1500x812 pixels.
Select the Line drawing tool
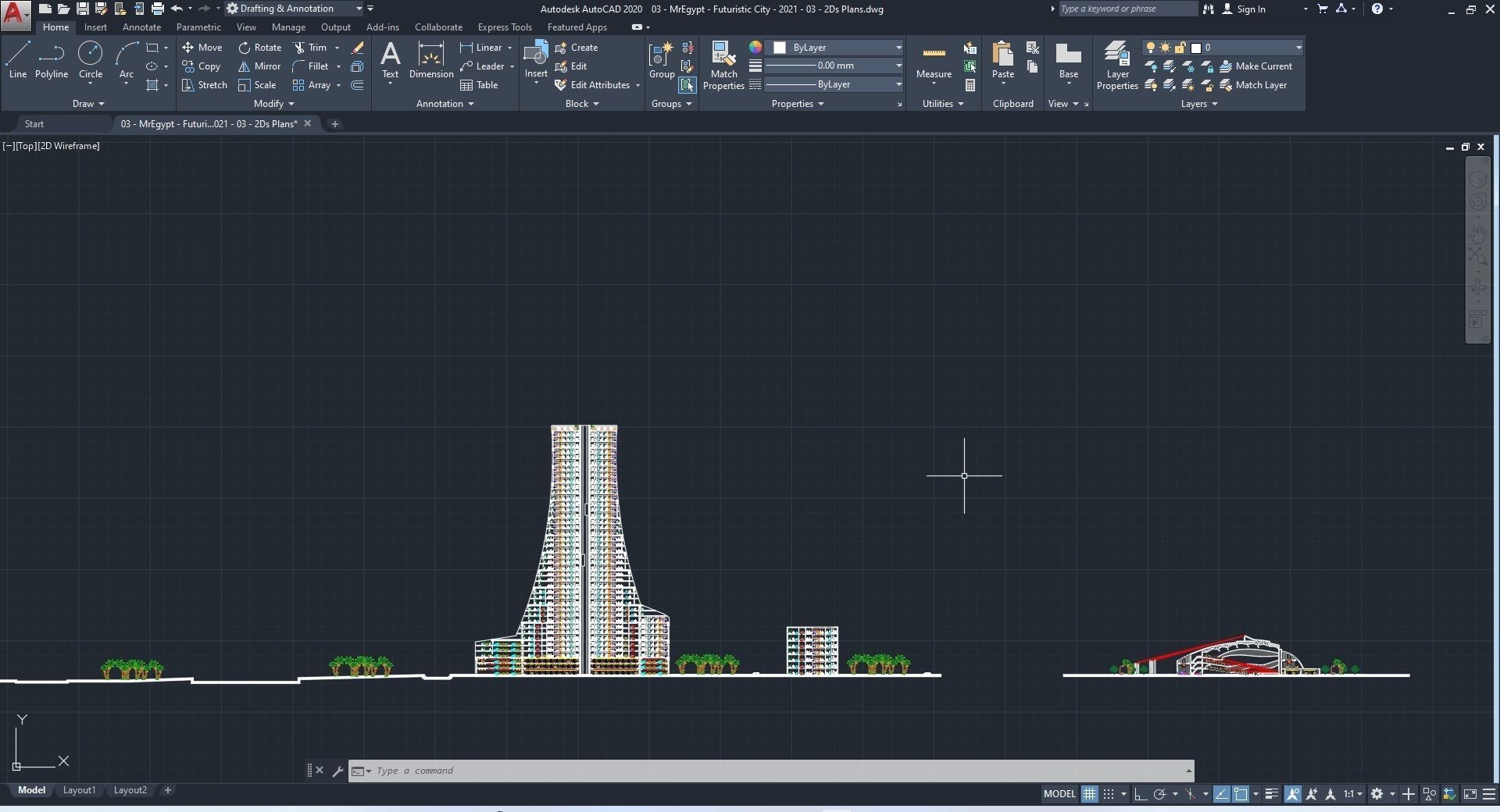tap(18, 60)
